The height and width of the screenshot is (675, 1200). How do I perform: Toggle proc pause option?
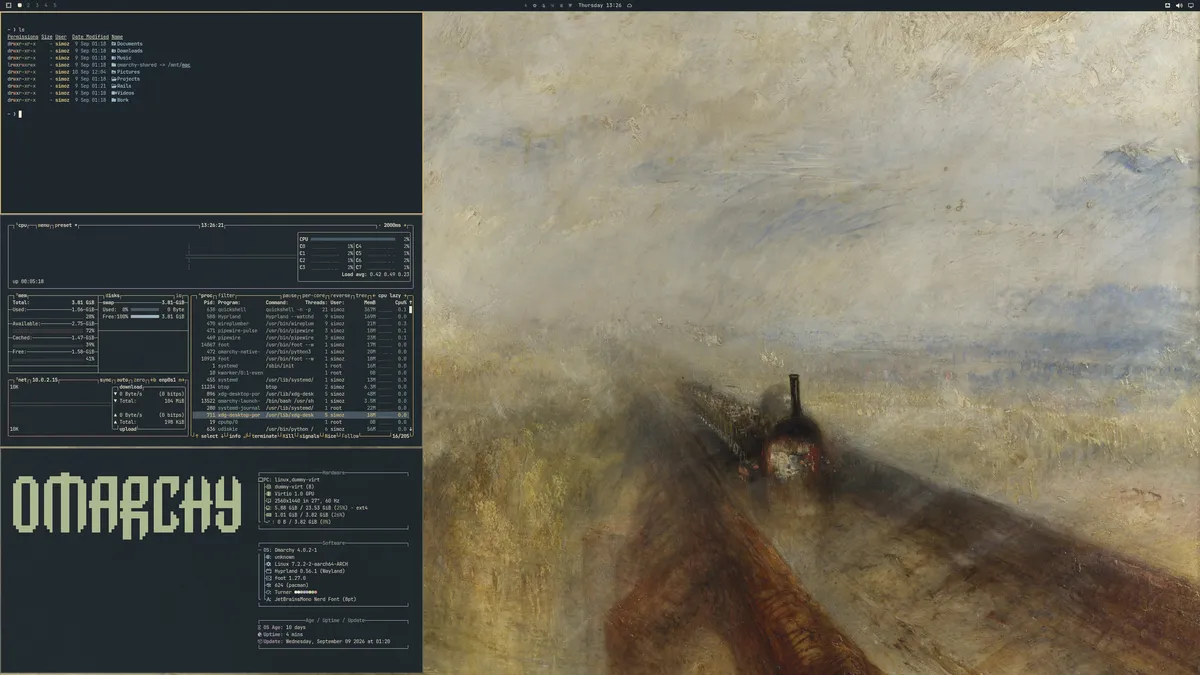click(290, 295)
